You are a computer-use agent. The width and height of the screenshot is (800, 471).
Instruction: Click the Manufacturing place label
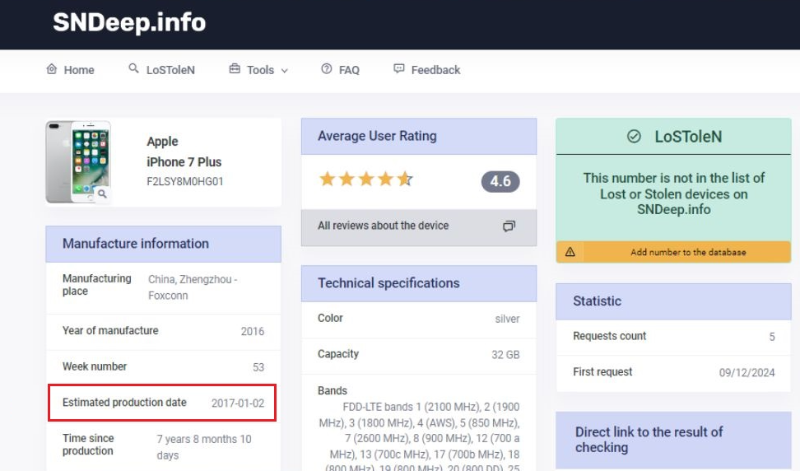coord(96,285)
